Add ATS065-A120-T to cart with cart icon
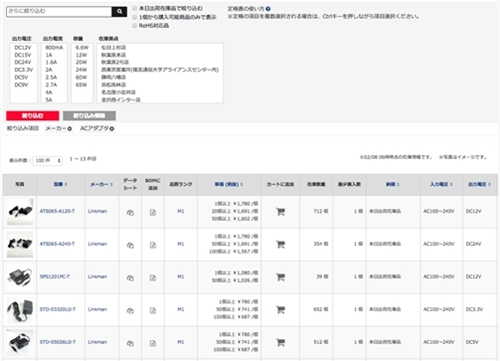The height and width of the screenshot is (361, 500). pyautogui.click(x=280, y=211)
